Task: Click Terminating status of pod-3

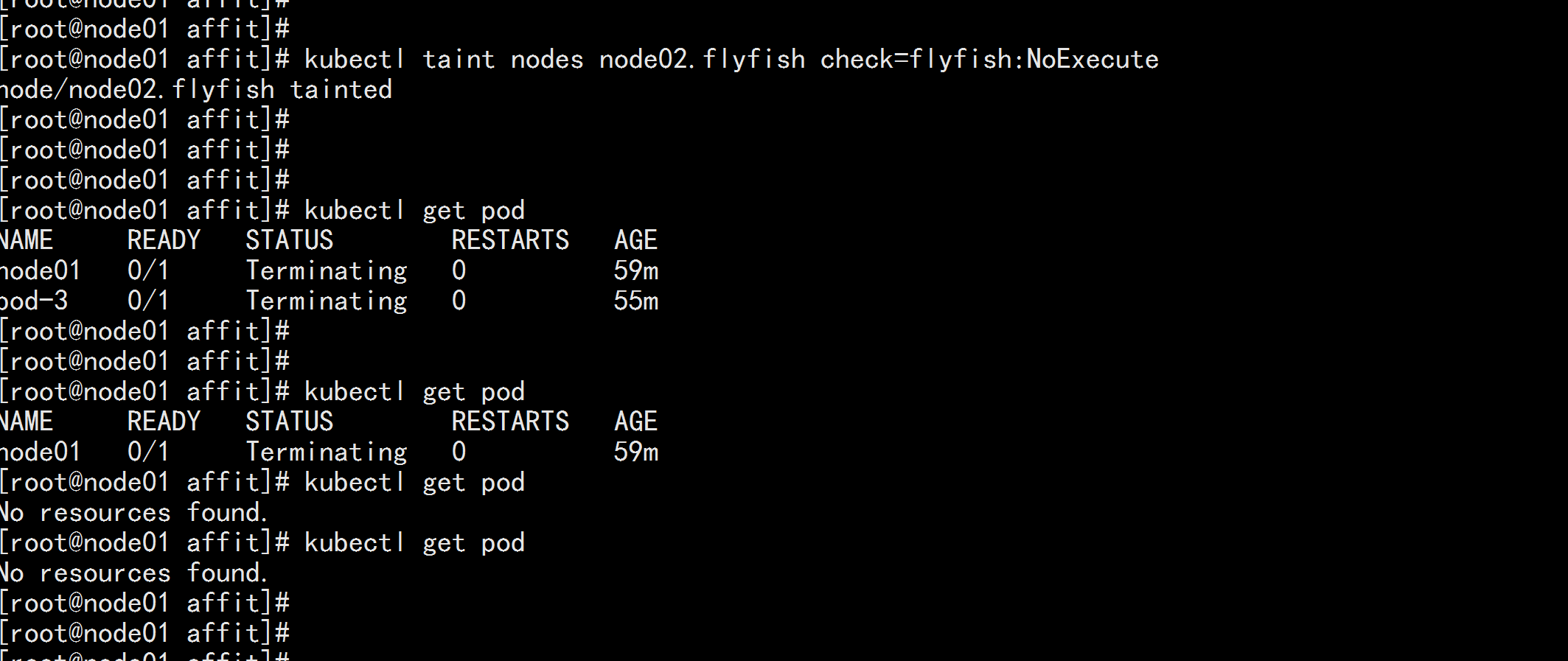Action: click(x=326, y=301)
